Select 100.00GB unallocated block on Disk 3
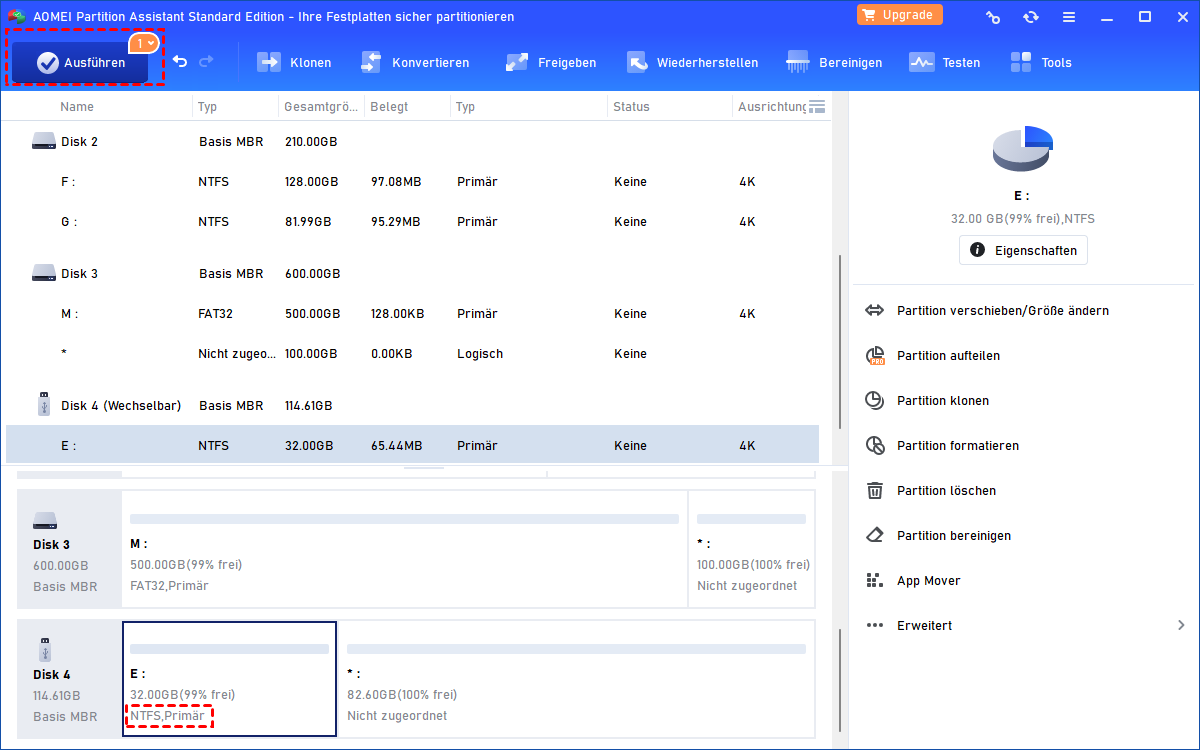The width and height of the screenshot is (1200, 750). (752, 548)
